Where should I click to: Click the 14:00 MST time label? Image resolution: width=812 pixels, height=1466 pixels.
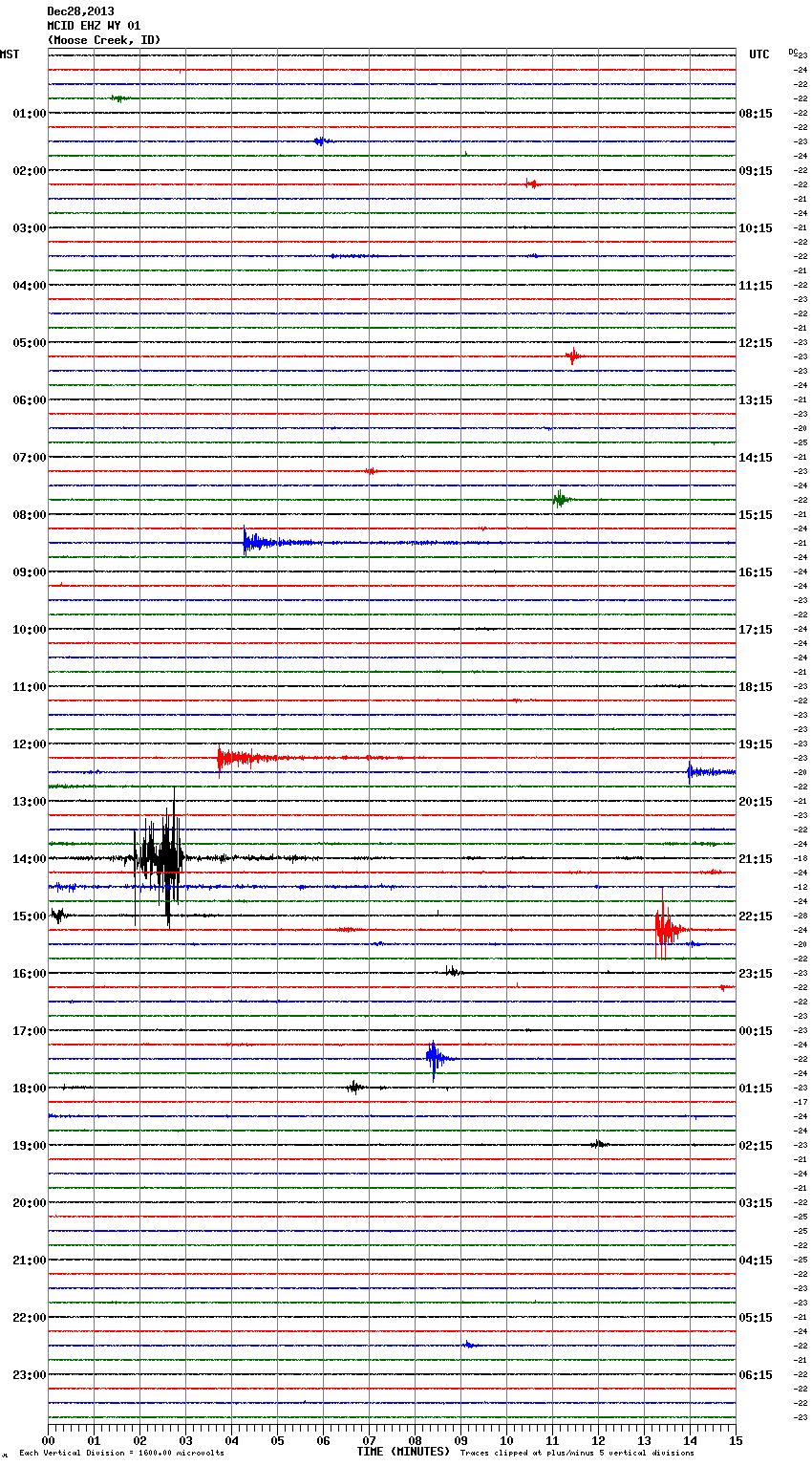pyautogui.click(x=30, y=859)
